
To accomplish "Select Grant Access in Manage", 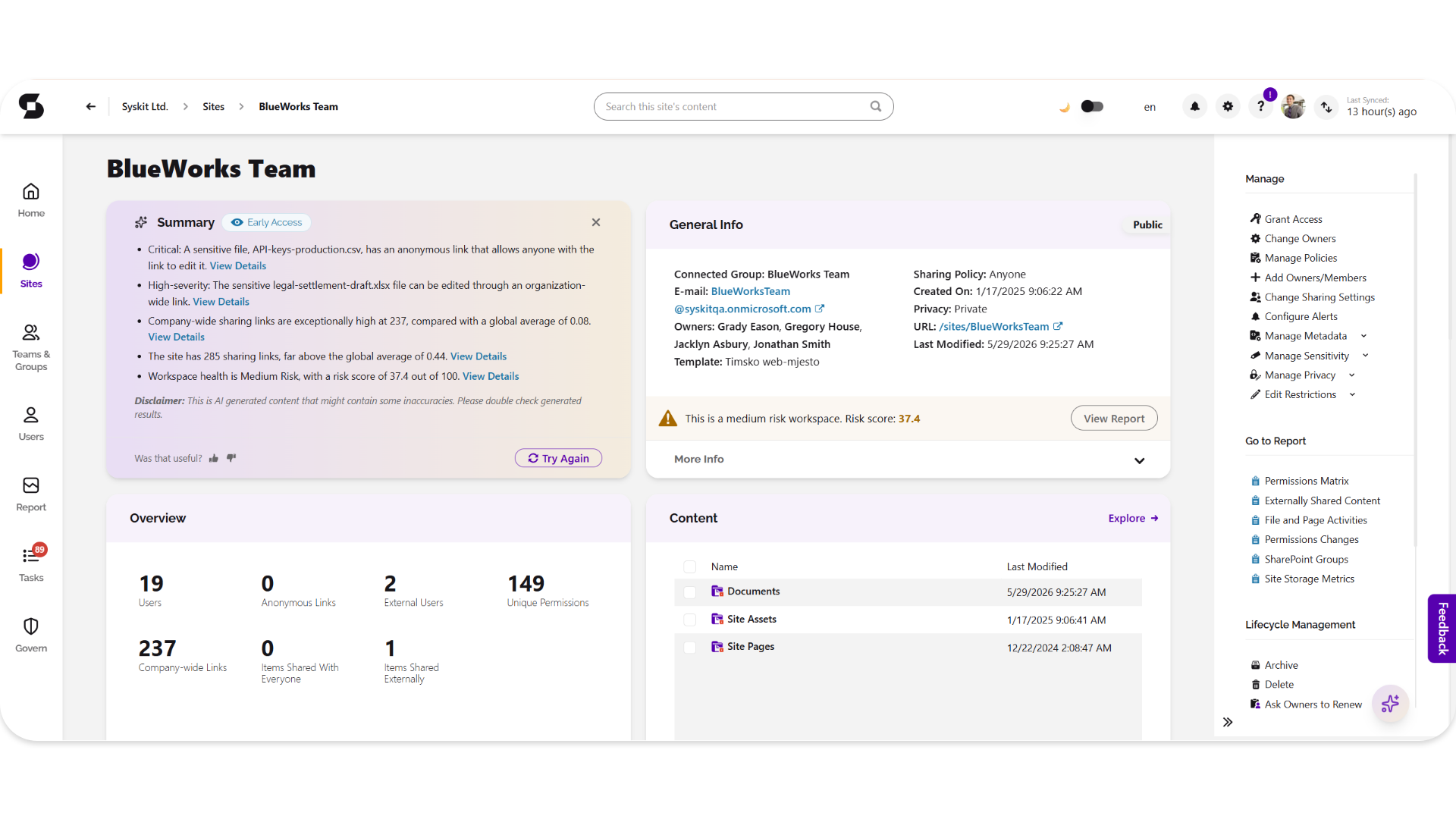I will pyautogui.click(x=1286, y=219).
